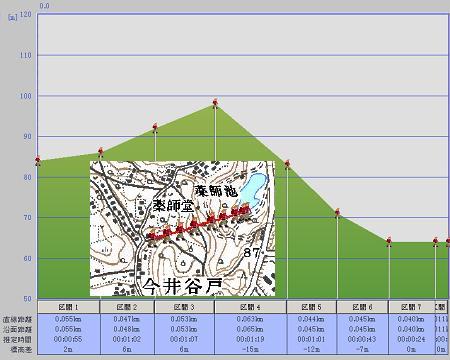Screen dimensions: 450x360
Task: Click the inset topographic map thumbnail
Action: point(182,228)
